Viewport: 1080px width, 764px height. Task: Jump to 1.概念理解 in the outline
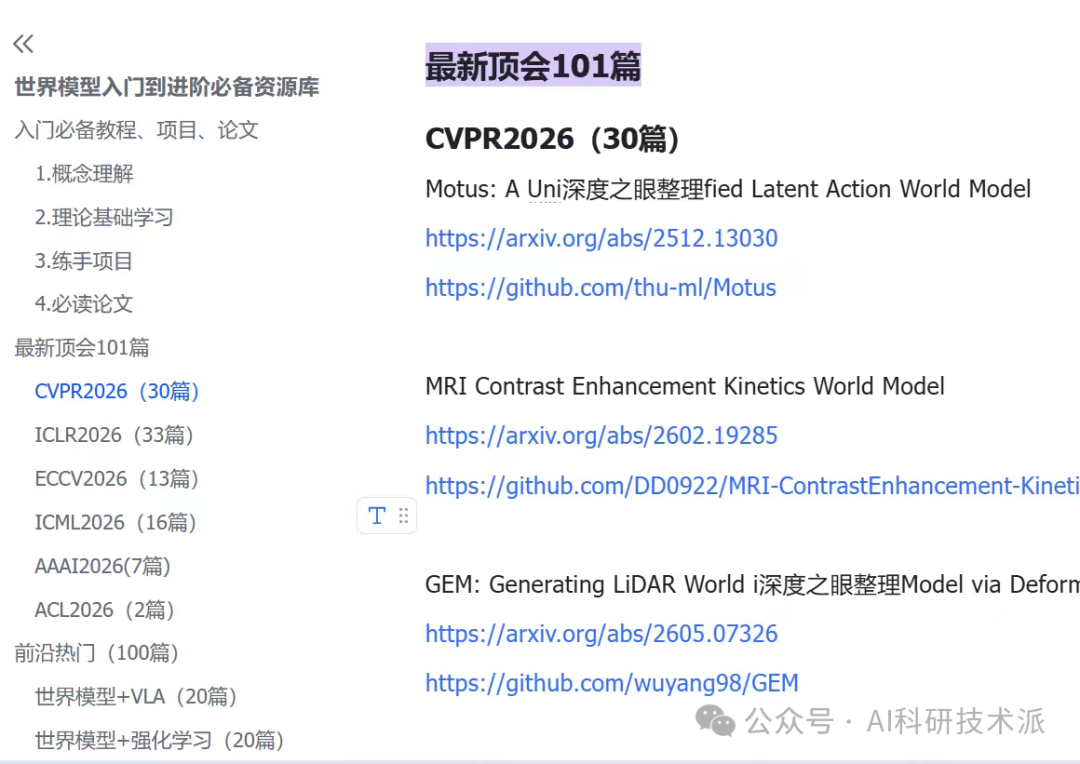pyautogui.click(x=84, y=174)
